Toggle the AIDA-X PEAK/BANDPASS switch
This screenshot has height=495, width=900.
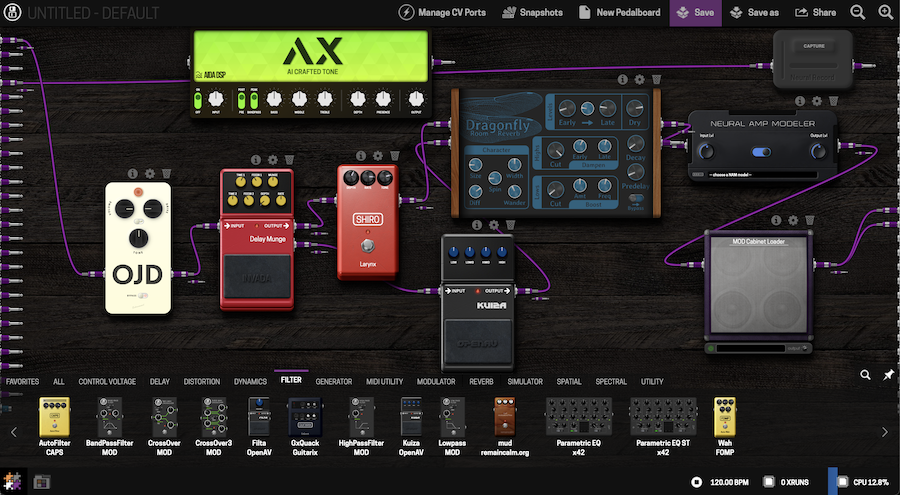point(254,100)
